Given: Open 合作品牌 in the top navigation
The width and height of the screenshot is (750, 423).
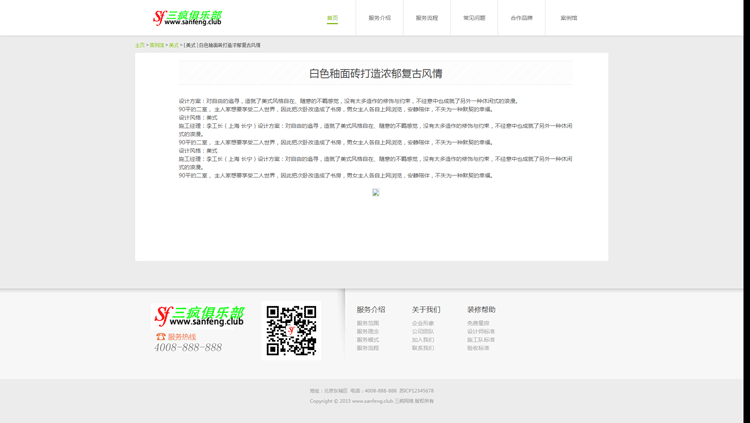Looking at the screenshot, I should (x=521, y=18).
